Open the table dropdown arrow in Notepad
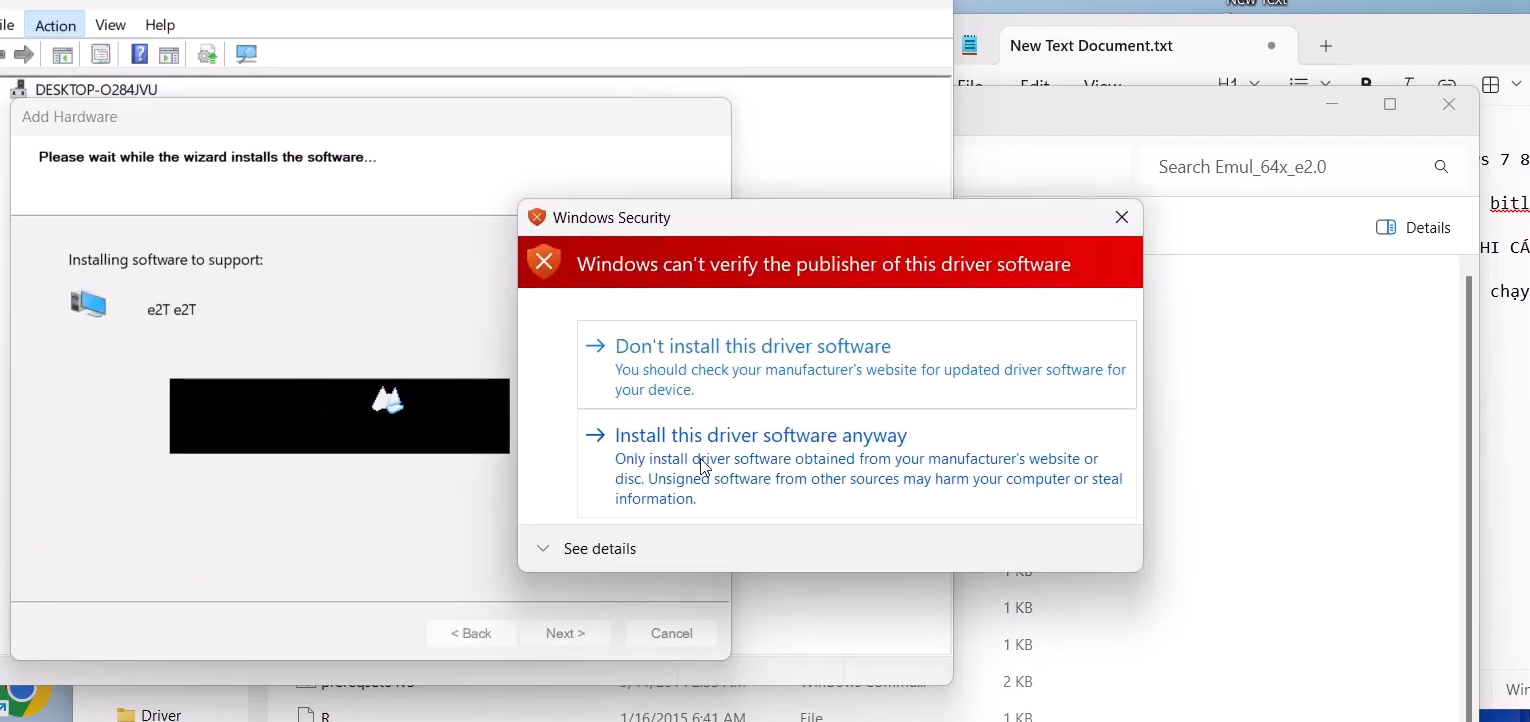 coord(1517,85)
